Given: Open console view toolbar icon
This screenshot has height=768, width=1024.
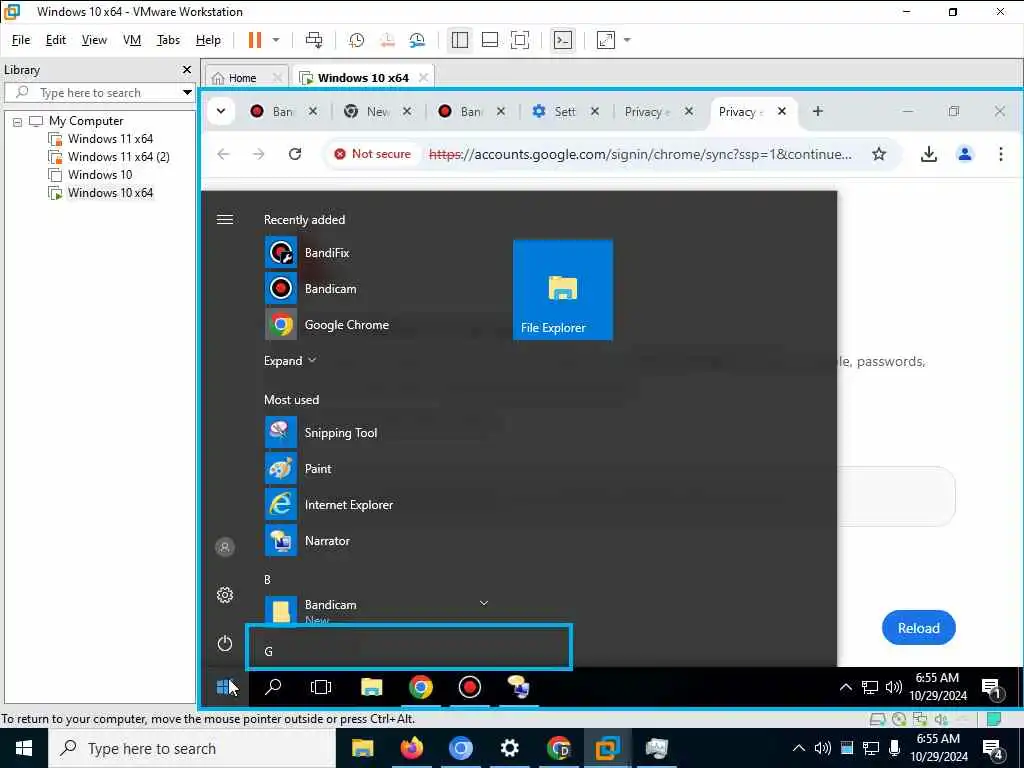Looking at the screenshot, I should 562,40.
